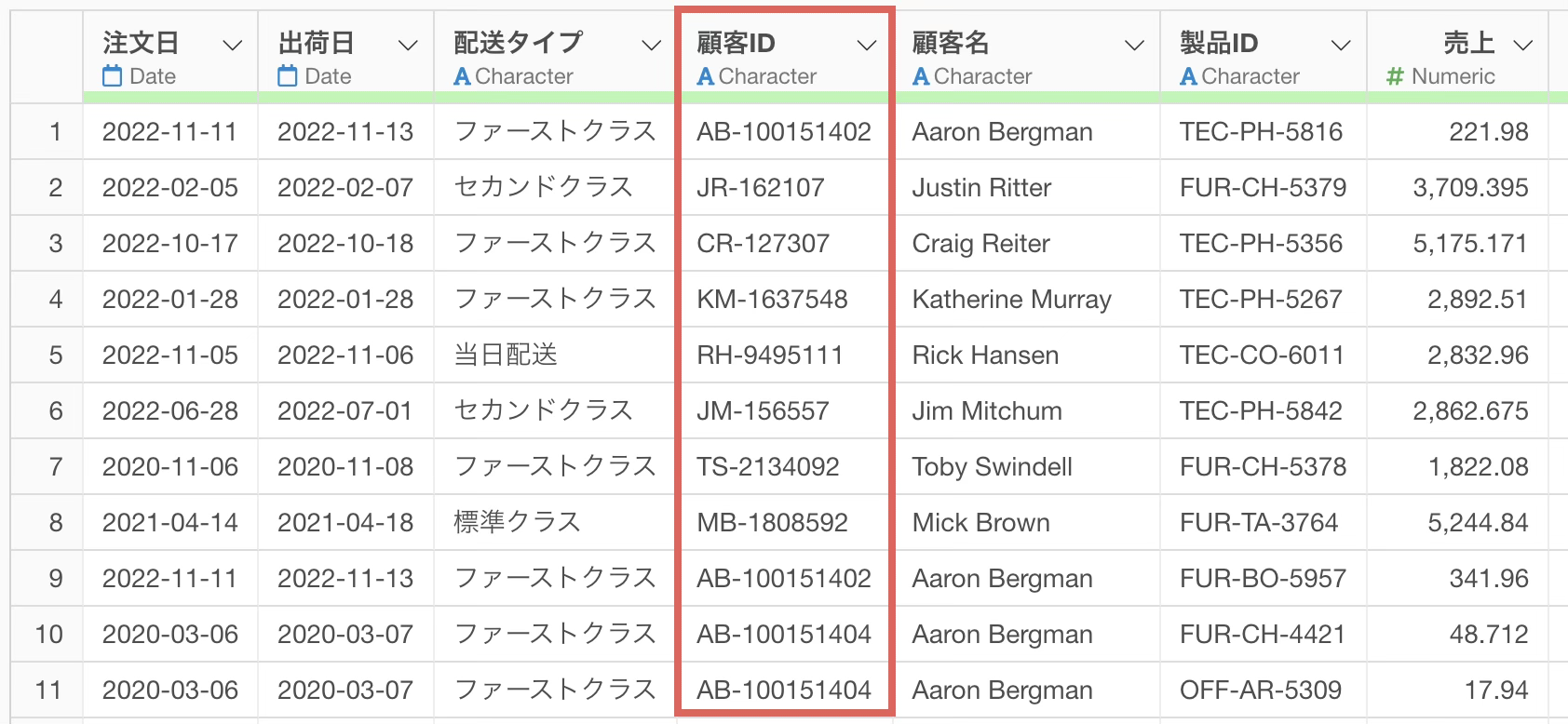
Task: Expand the 配送タイプ column menu
Action: 651,45
